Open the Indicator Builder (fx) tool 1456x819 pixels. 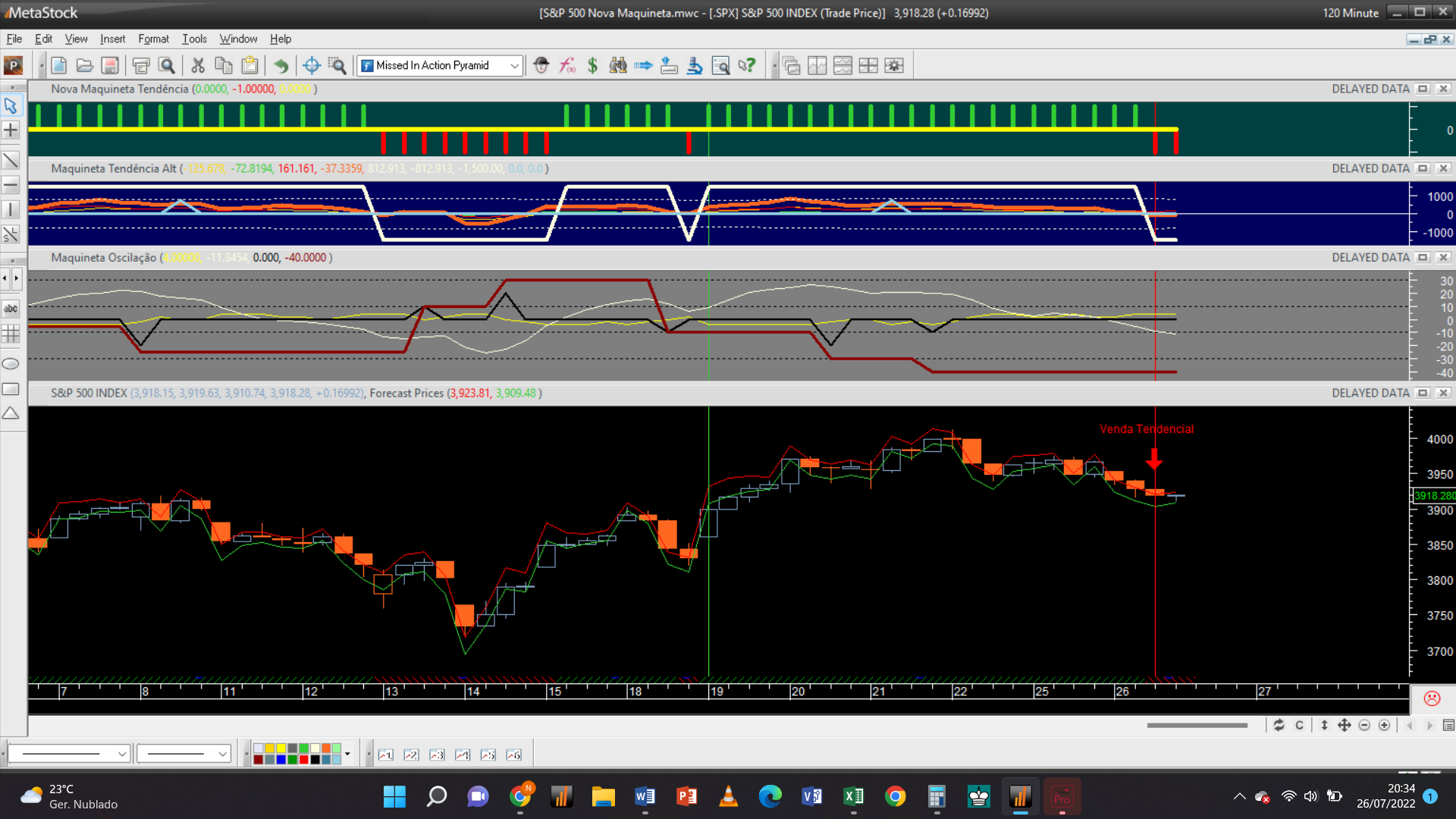(567, 66)
